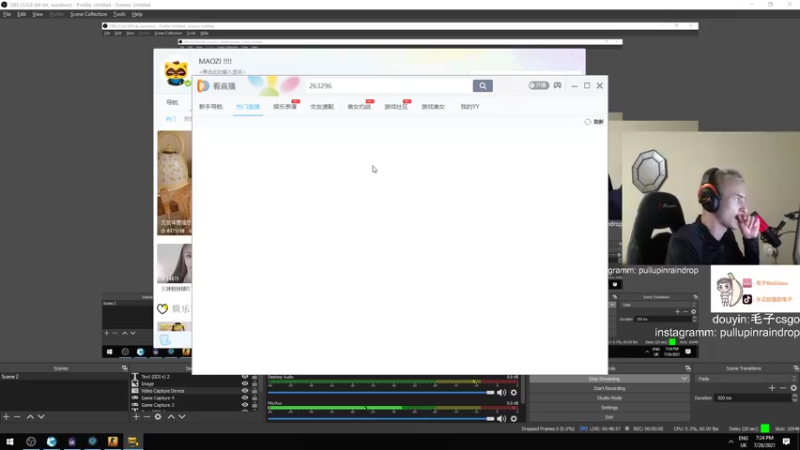Expand Stop Streaming dropdown arrow
The image size is (800, 450).
tap(684, 379)
